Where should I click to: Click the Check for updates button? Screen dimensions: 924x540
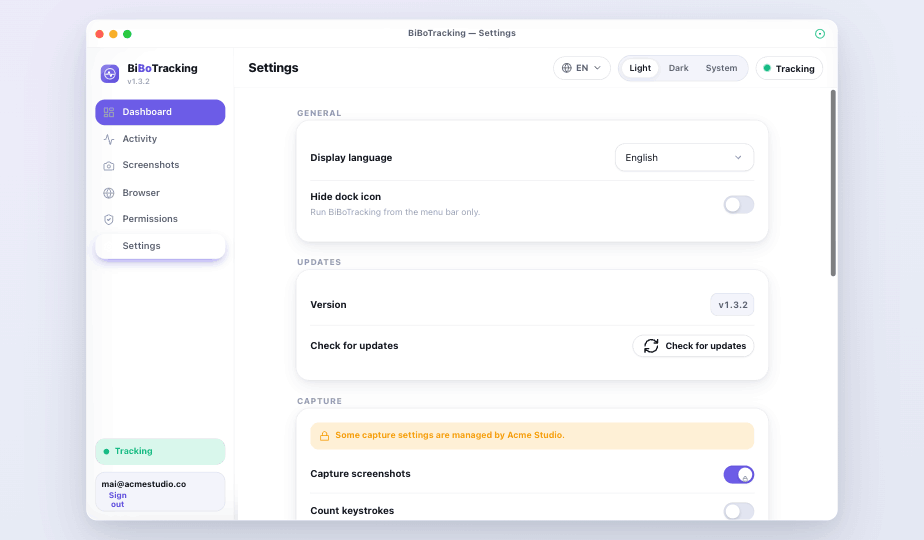[693, 345]
